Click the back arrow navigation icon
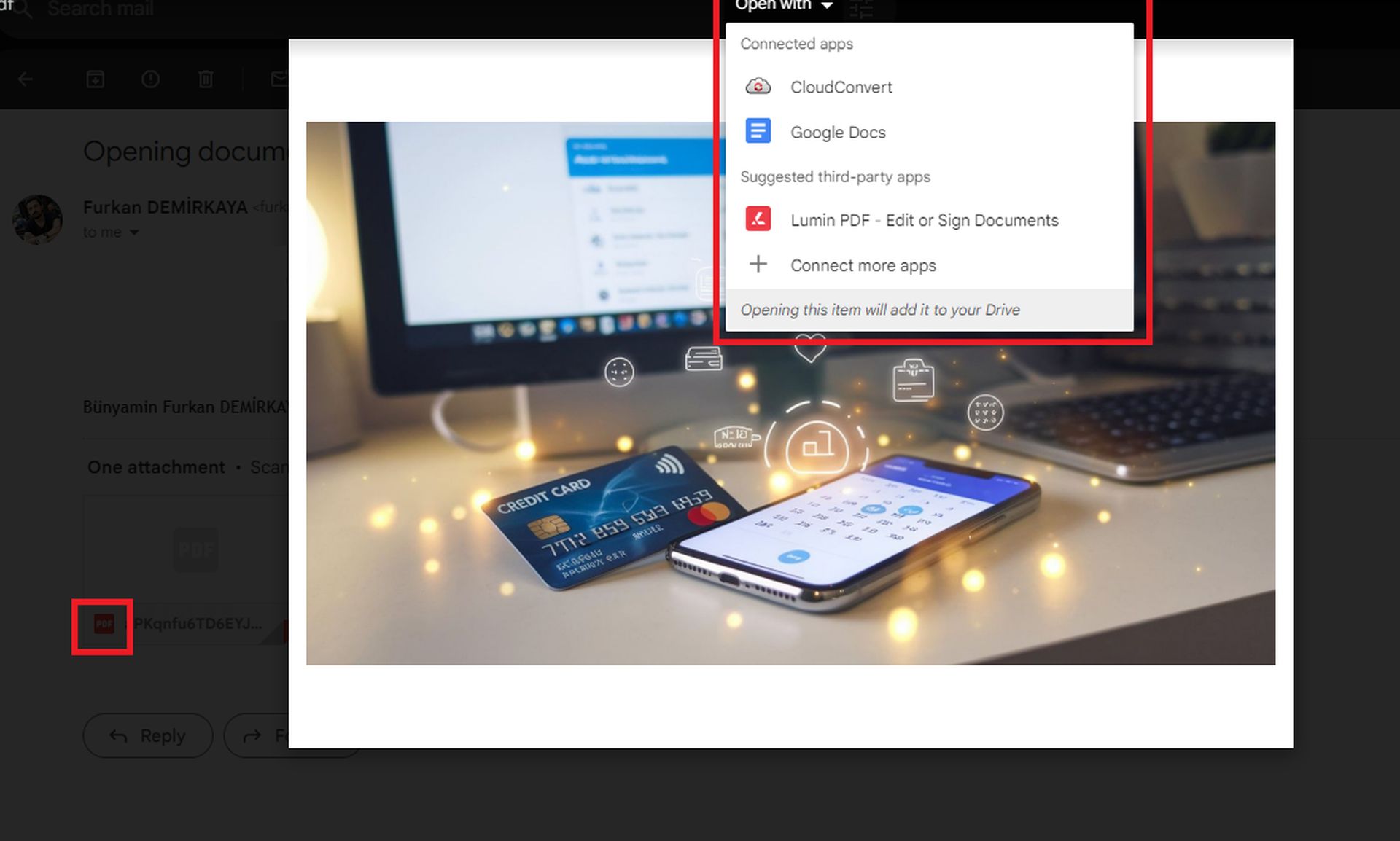The width and height of the screenshot is (1400, 841). 24,79
